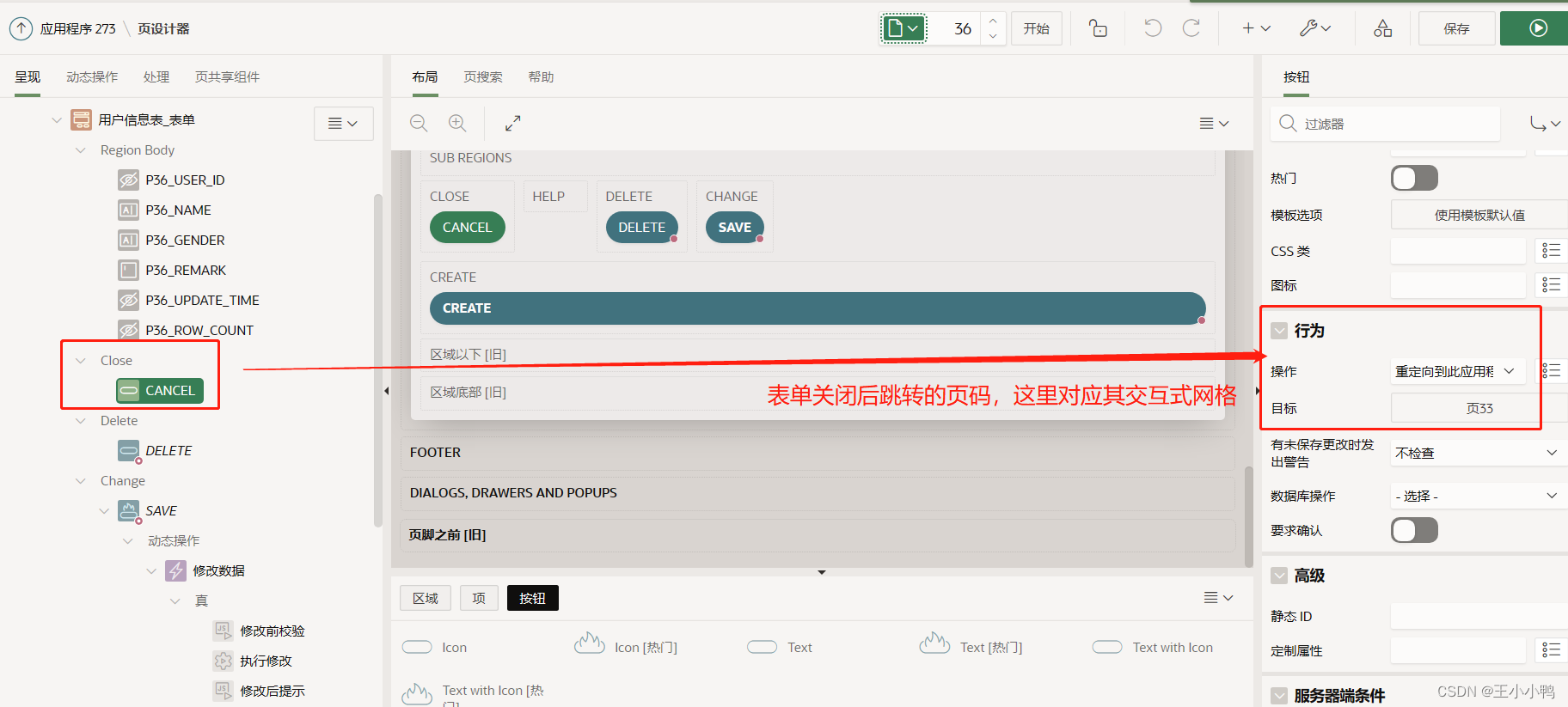Click the shared components icon
Viewport: 1568px width, 707px height.
click(1382, 28)
